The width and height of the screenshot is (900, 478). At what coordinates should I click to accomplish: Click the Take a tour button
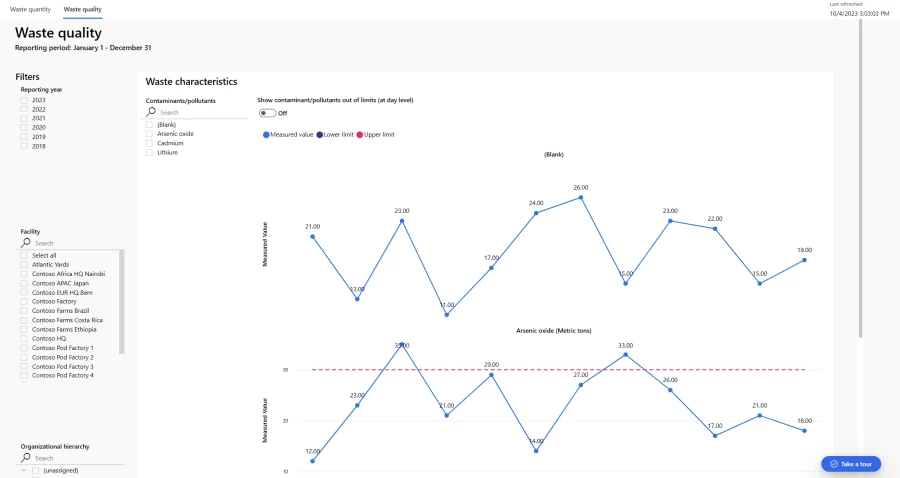coord(851,464)
